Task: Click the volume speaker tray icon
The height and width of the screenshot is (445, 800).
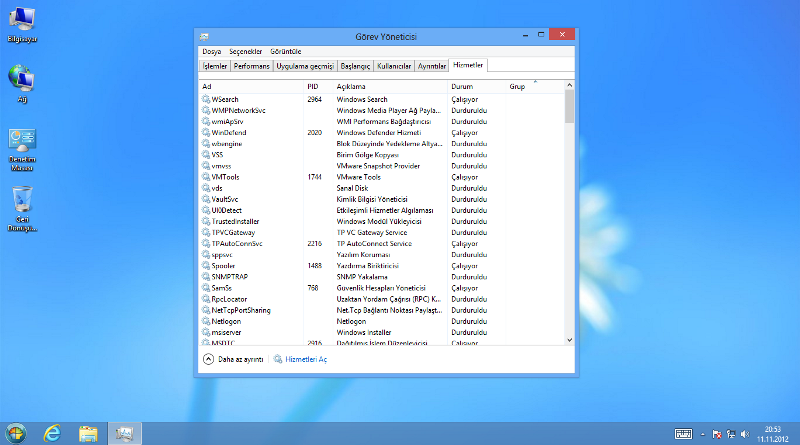Action: 745,434
